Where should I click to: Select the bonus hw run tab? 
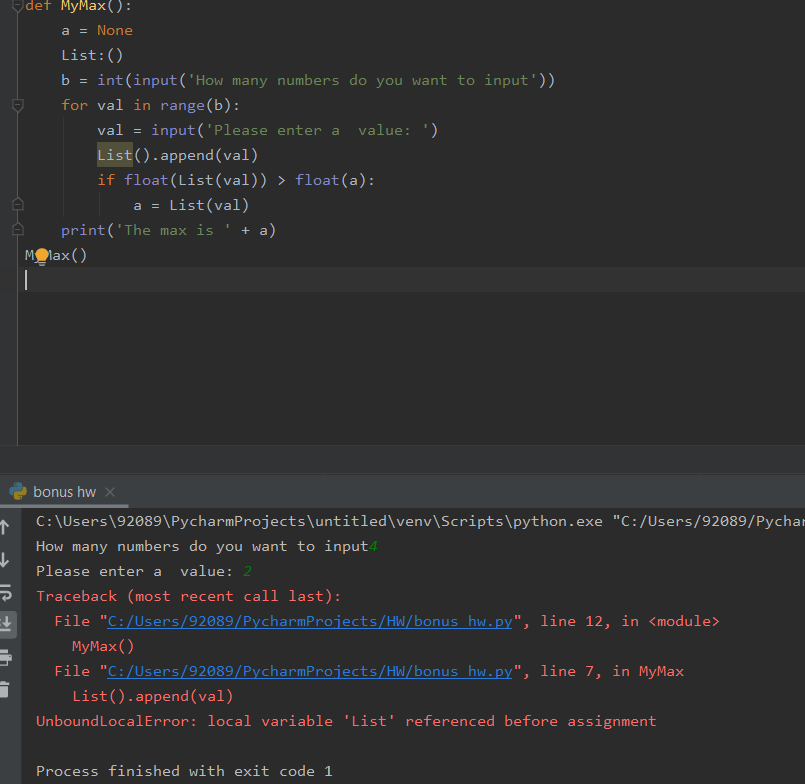tap(54, 492)
